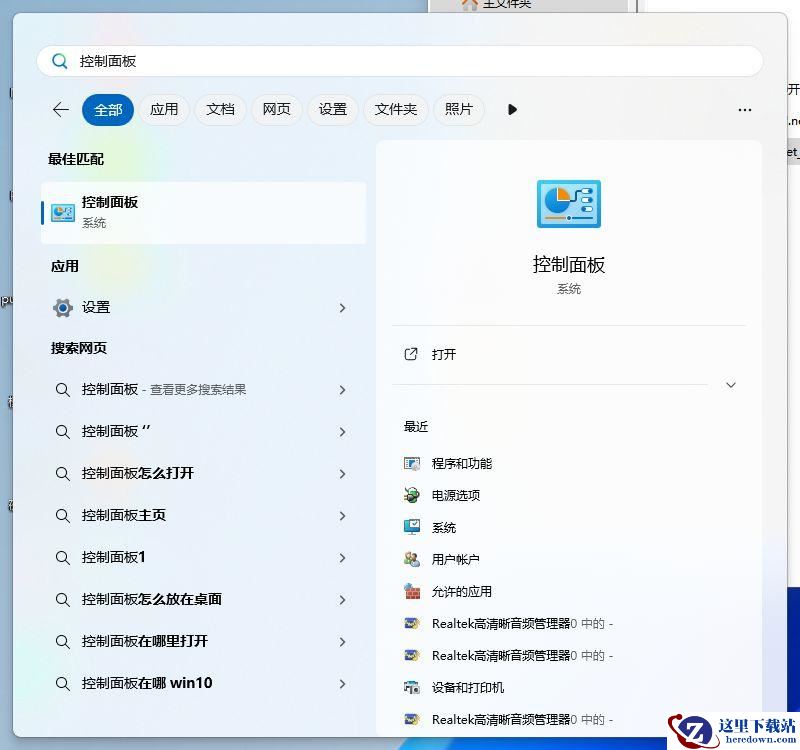This screenshot has height=750, width=800.
Task: Click 打开 to launch Control Panel
Action: pyautogui.click(x=444, y=354)
